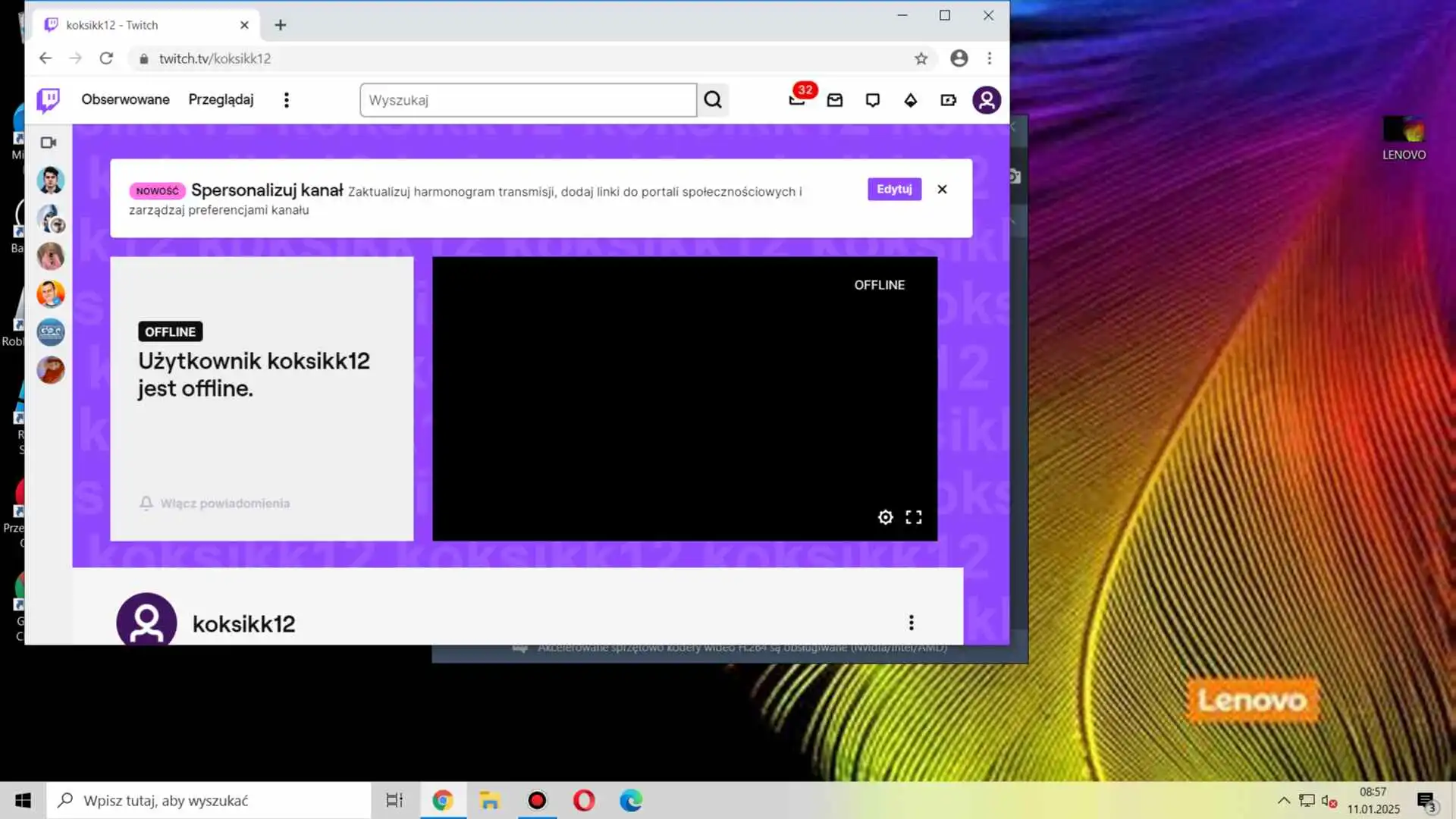Open the user account avatar menu

pos(987,100)
